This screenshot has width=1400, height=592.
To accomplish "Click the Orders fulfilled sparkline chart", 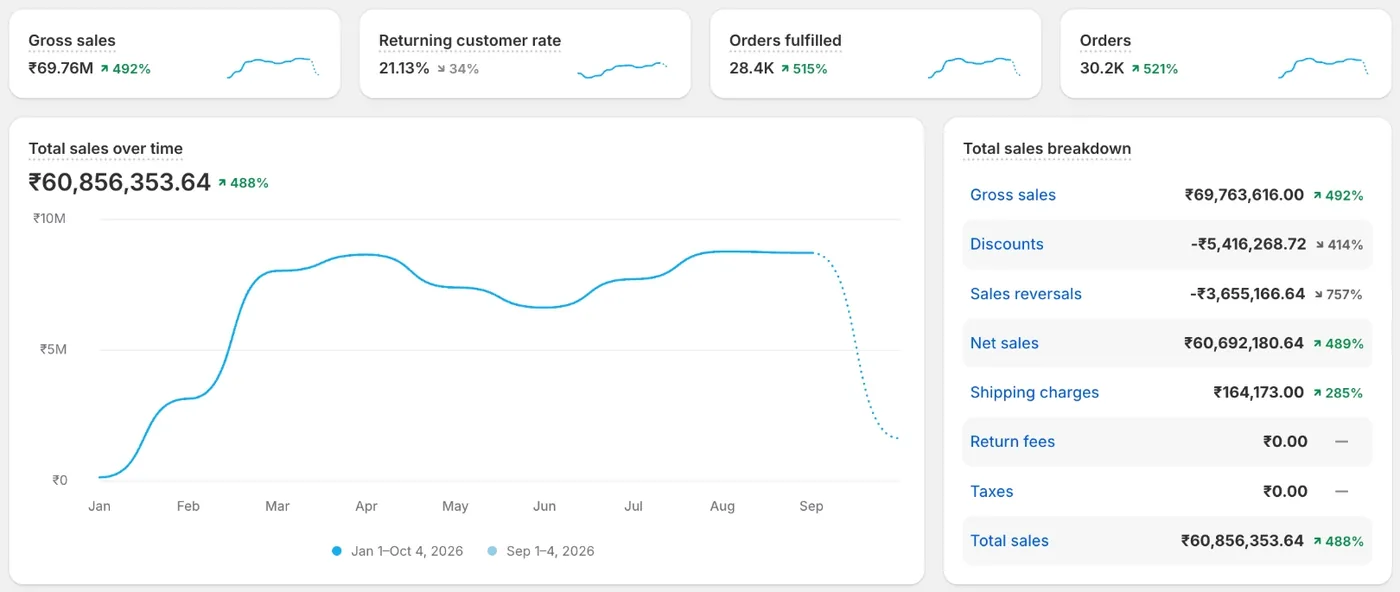I will coord(974,67).
